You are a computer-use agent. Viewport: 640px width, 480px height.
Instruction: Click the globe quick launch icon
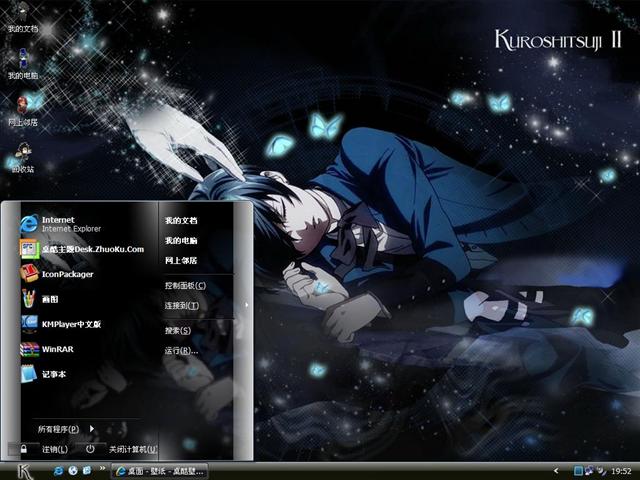[73, 471]
